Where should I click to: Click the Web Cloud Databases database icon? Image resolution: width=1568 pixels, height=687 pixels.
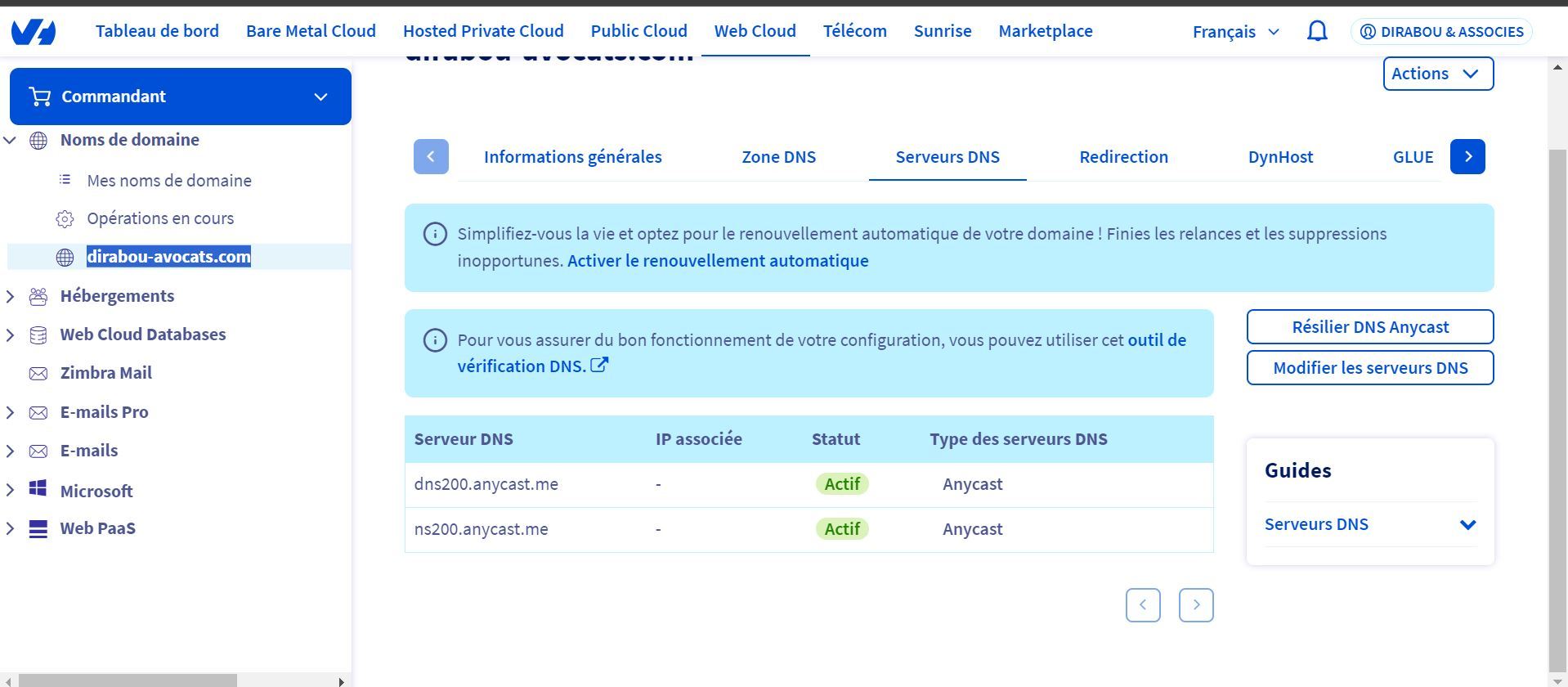[38, 335]
